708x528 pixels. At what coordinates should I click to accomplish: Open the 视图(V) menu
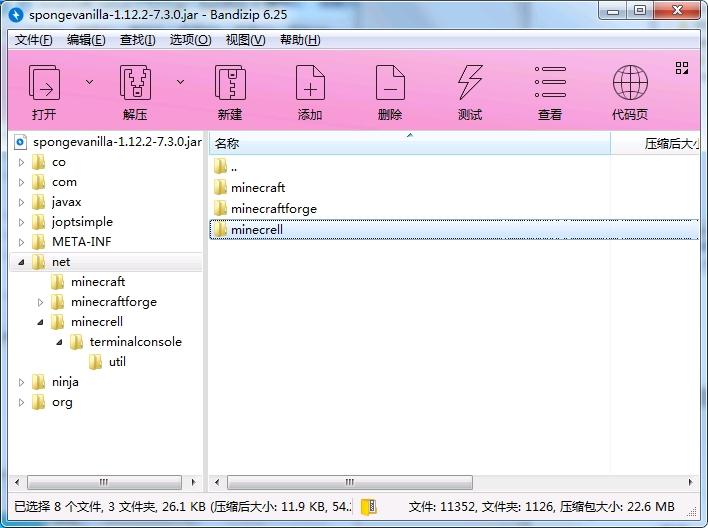(x=245, y=40)
